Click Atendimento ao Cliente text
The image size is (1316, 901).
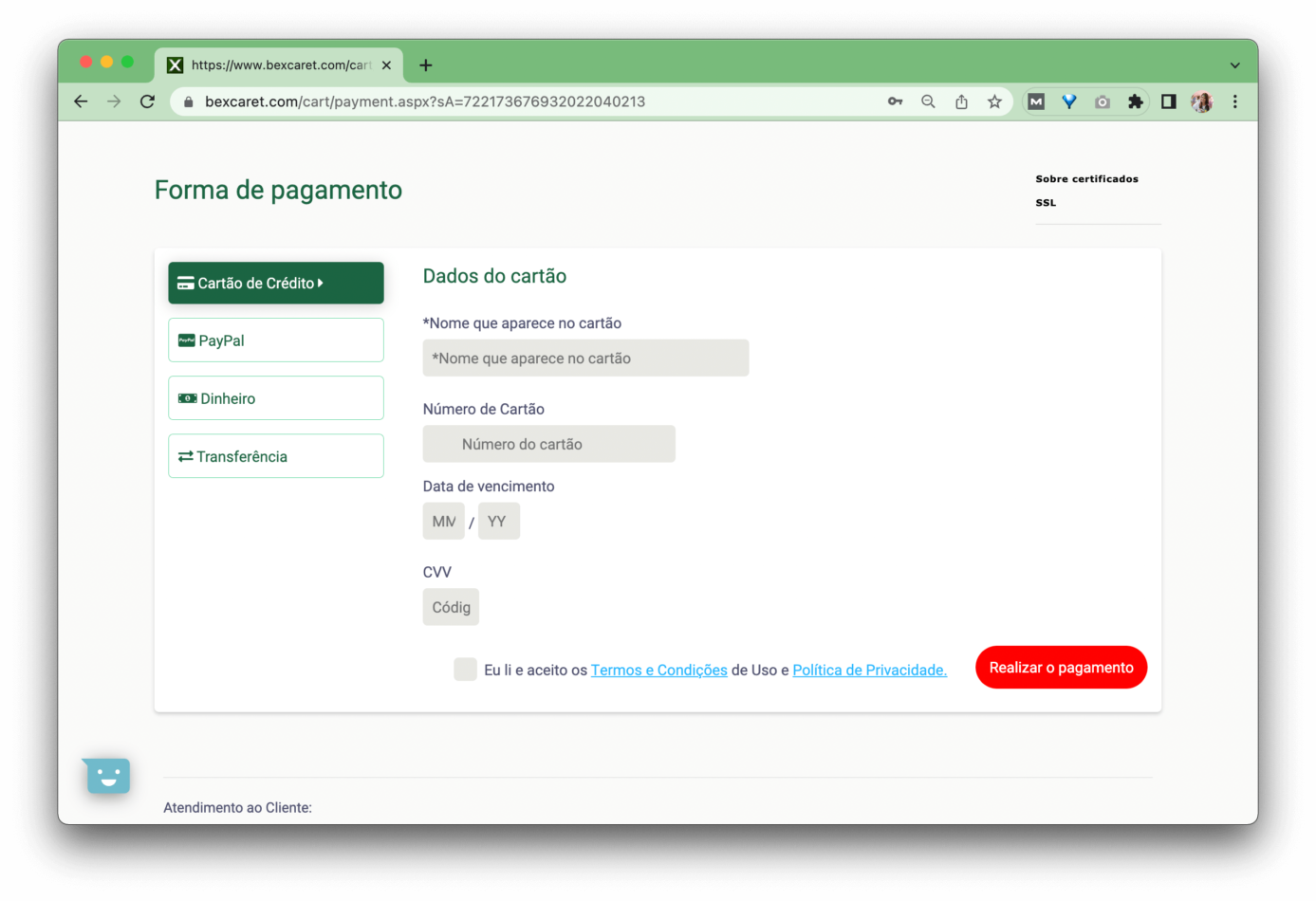pos(237,808)
